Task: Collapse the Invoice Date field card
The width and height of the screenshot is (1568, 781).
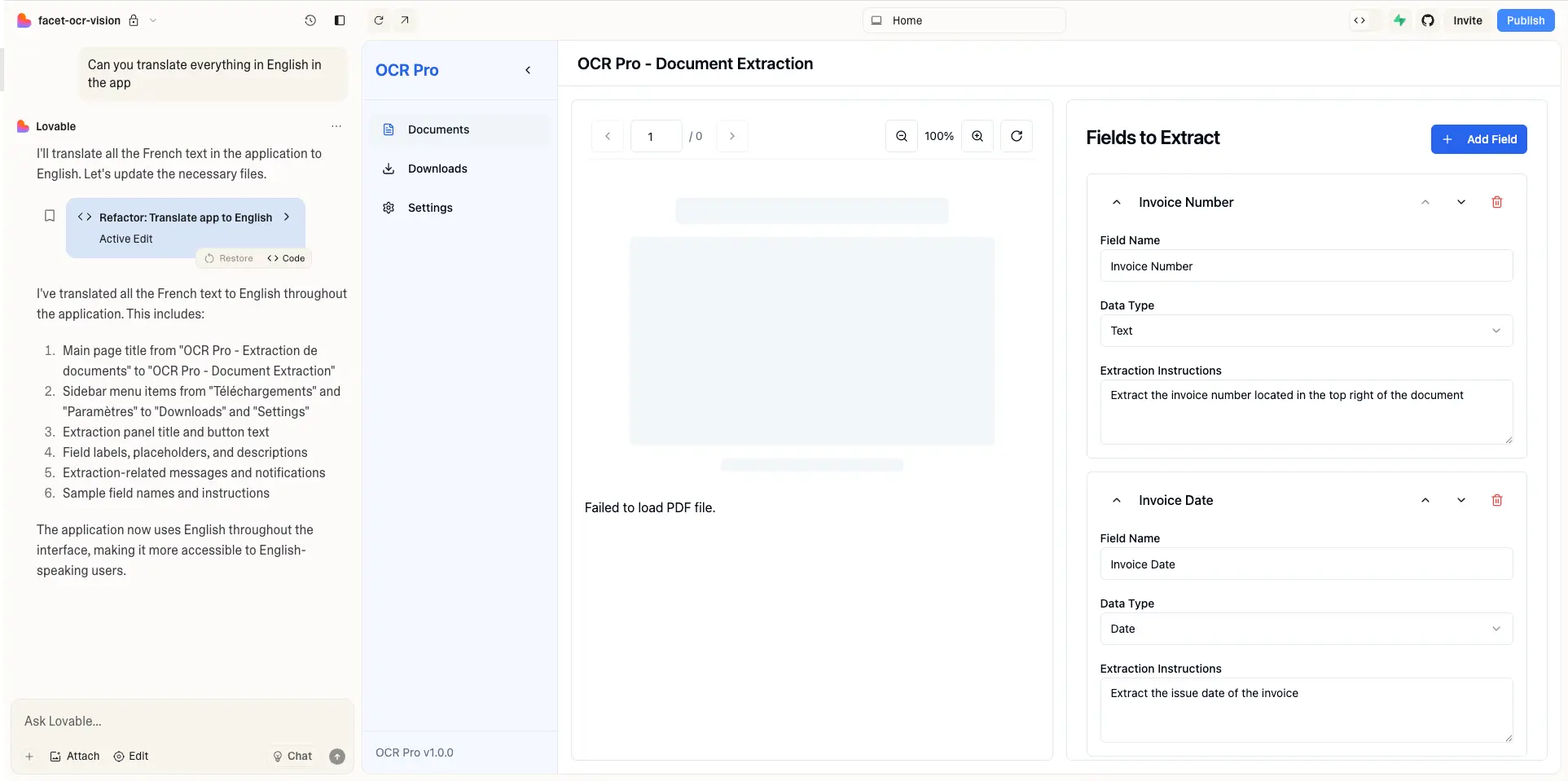Action: [1117, 500]
